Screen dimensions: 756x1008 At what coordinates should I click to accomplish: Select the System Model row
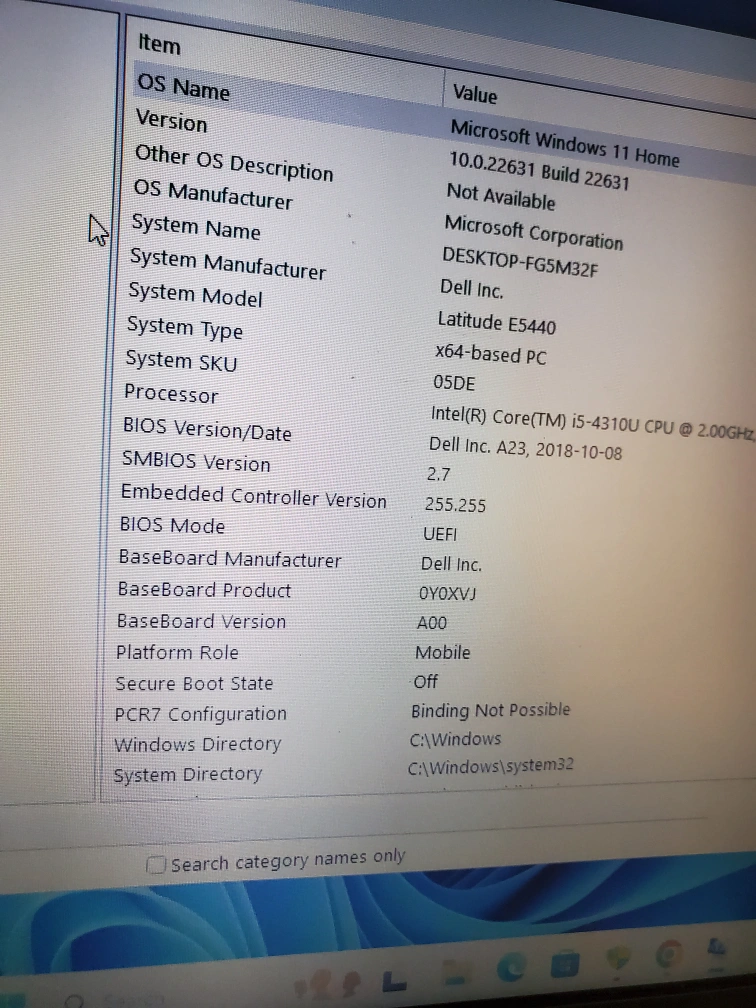pos(195,295)
